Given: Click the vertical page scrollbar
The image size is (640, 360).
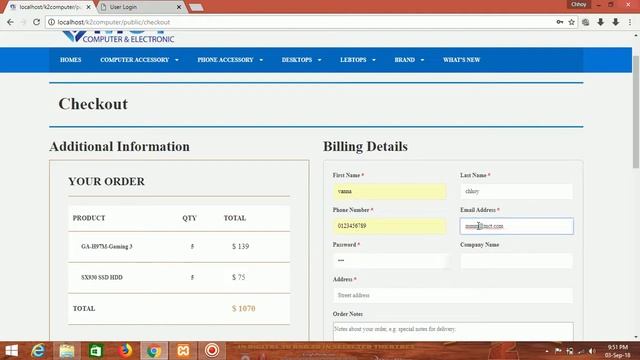Looking at the screenshot, I should pyautogui.click(x=636, y=112).
